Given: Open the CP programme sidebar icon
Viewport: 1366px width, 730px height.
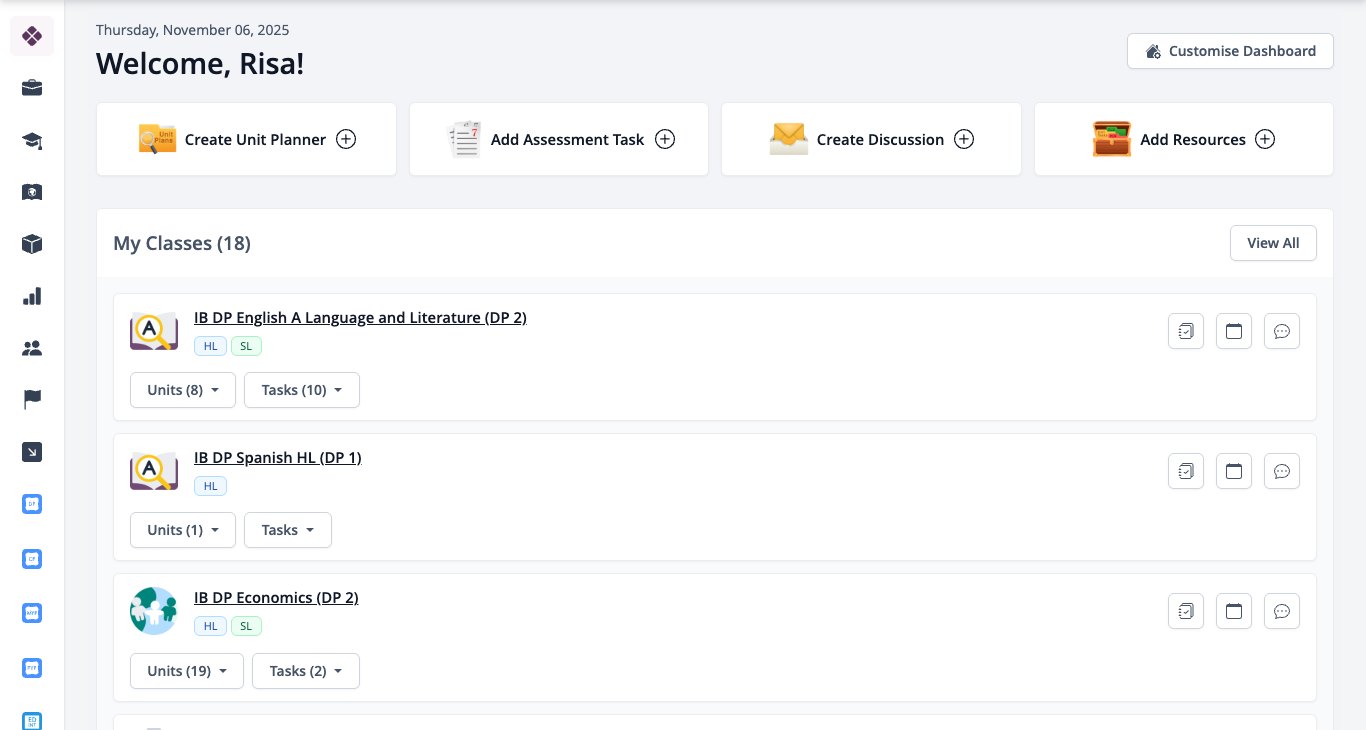Looking at the screenshot, I should tap(32, 558).
